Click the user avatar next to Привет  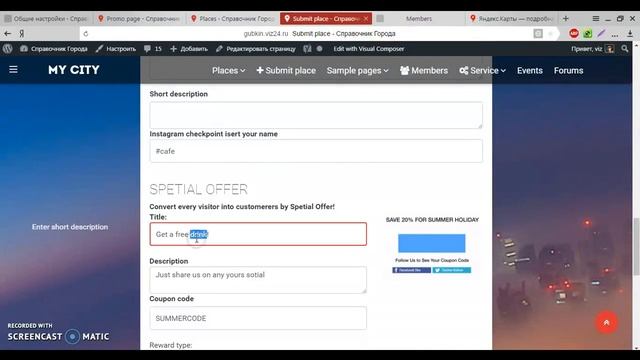[610, 49]
